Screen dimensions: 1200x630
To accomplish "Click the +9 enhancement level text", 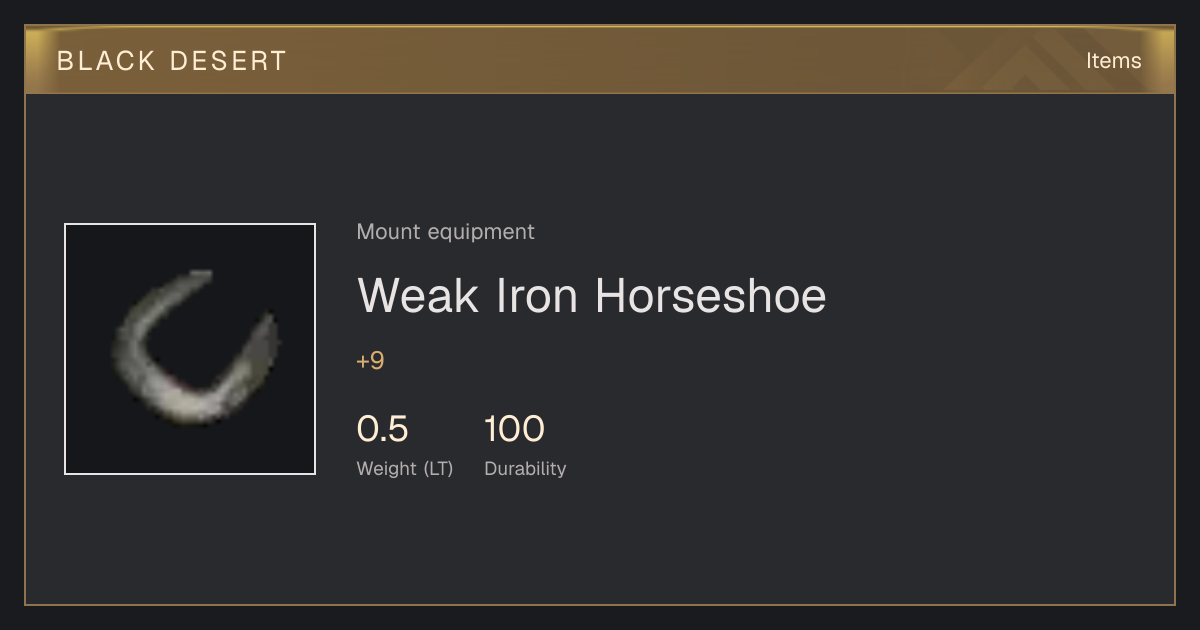I will click(370, 361).
